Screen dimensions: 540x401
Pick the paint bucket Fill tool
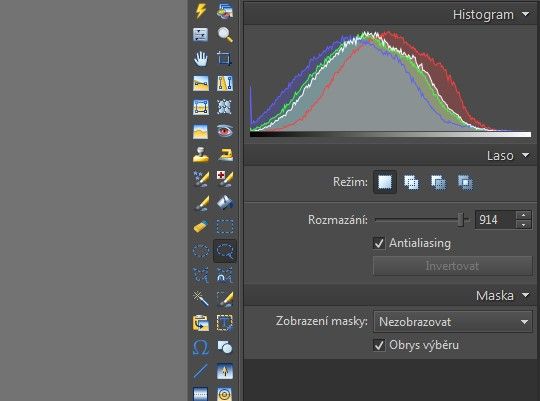225,203
